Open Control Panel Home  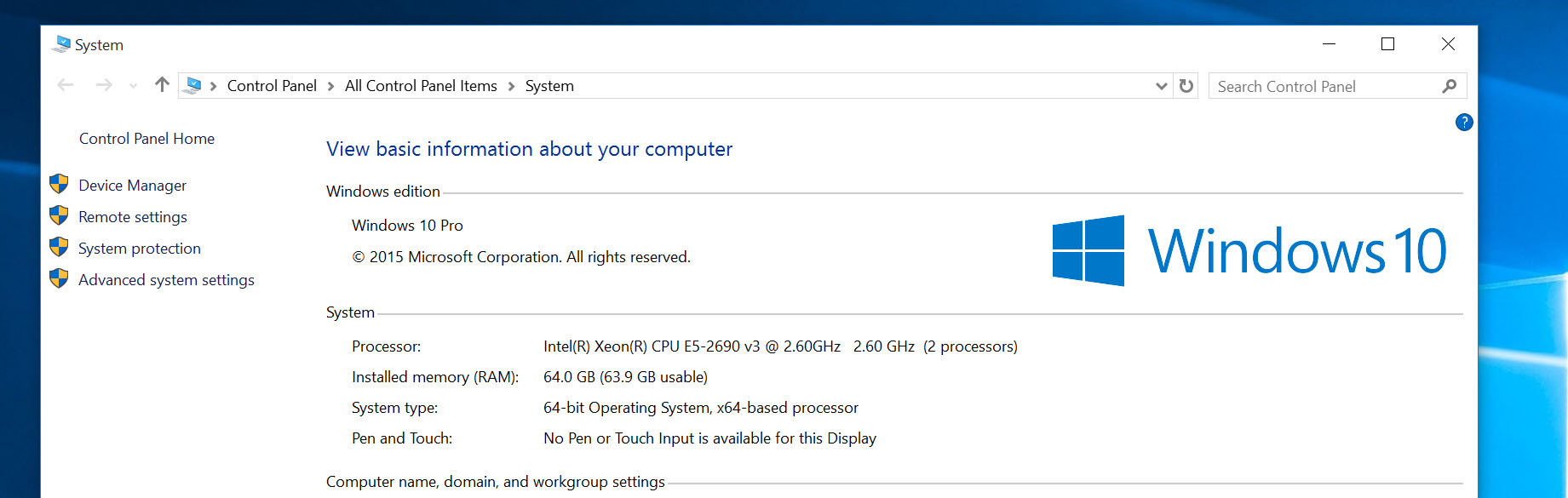point(146,139)
